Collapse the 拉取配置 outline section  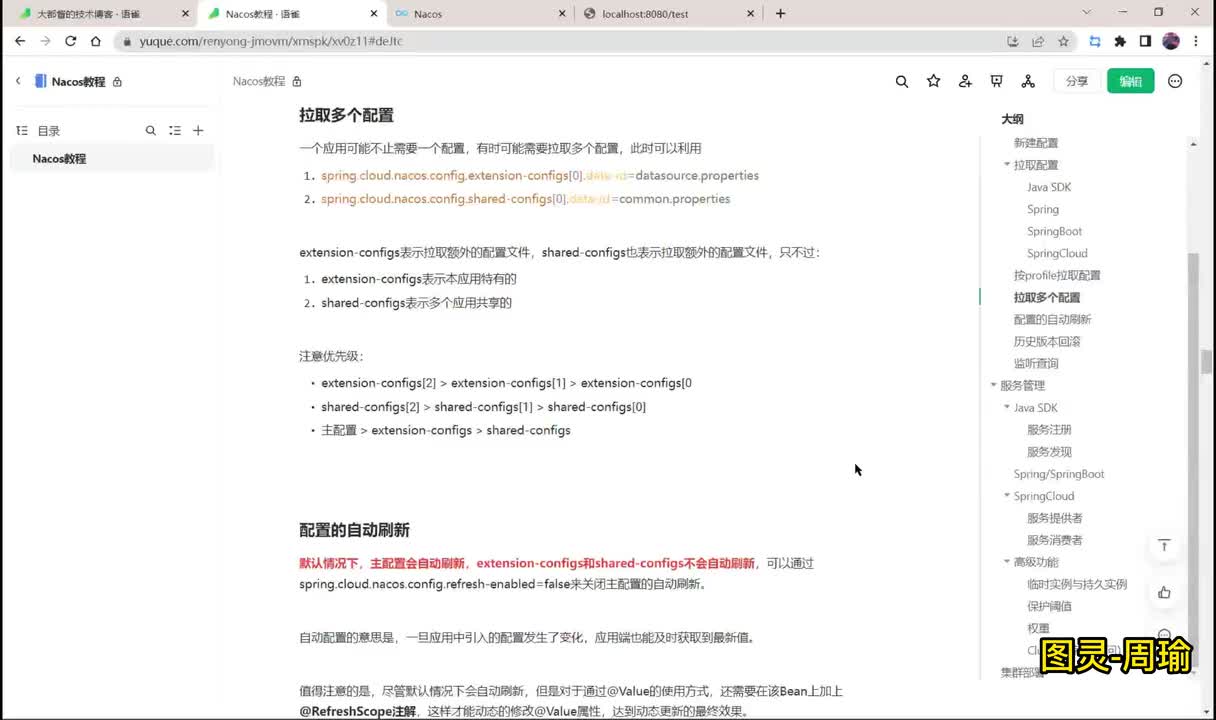(1007, 165)
